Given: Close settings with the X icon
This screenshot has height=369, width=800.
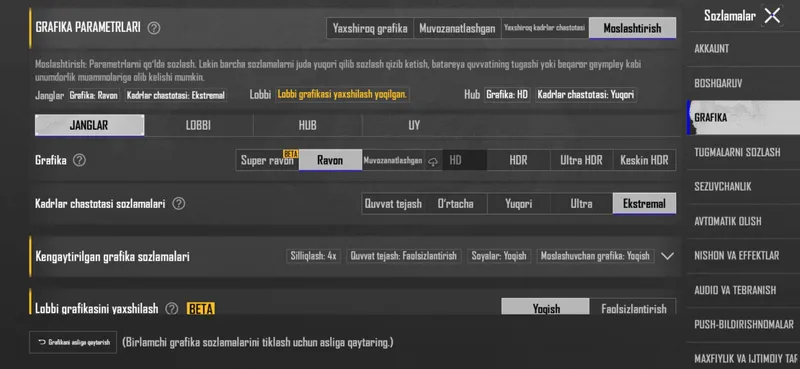Looking at the screenshot, I should [x=772, y=16].
